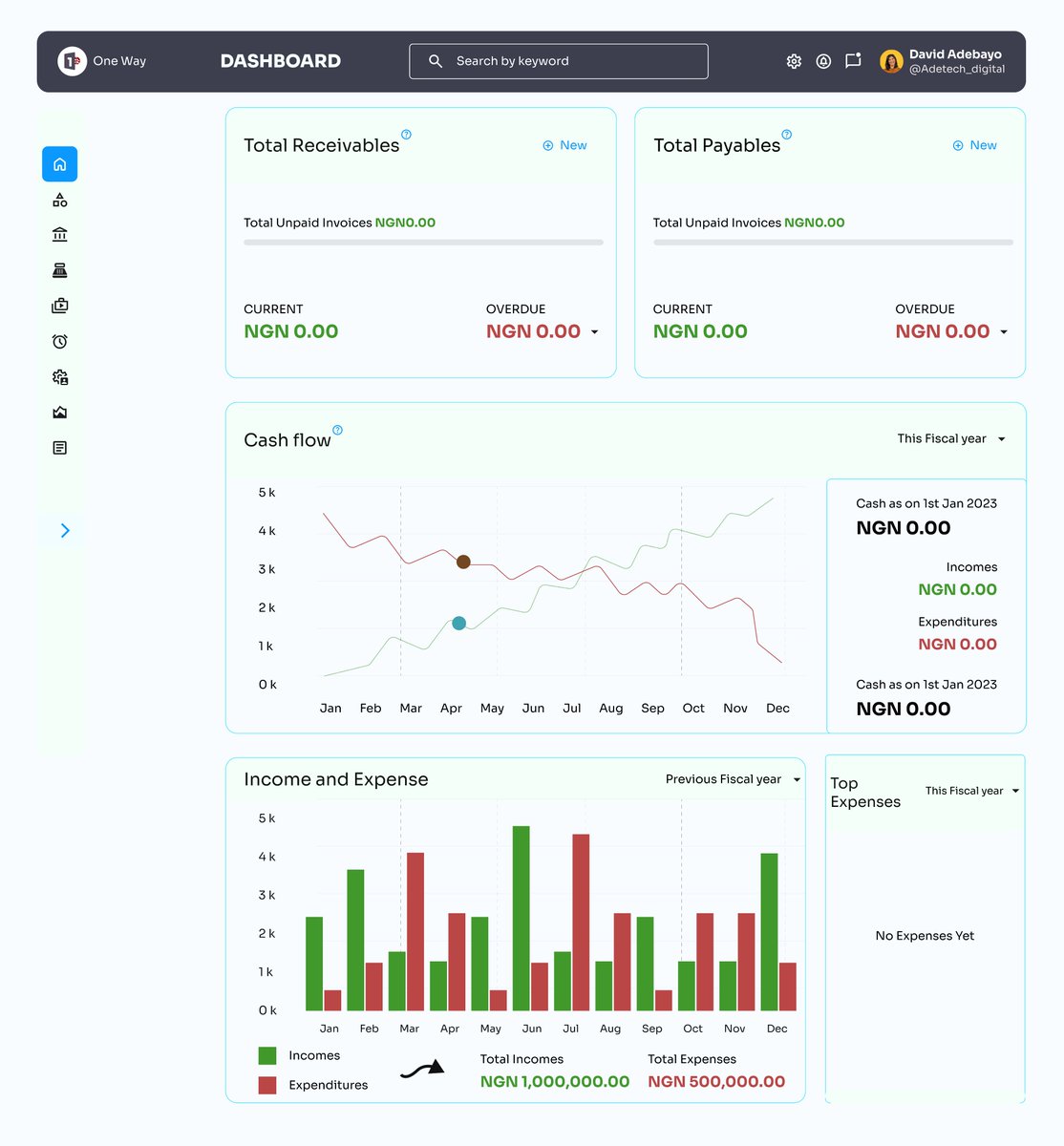
Task: Open settings gear in the header
Action: pos(794,61)
